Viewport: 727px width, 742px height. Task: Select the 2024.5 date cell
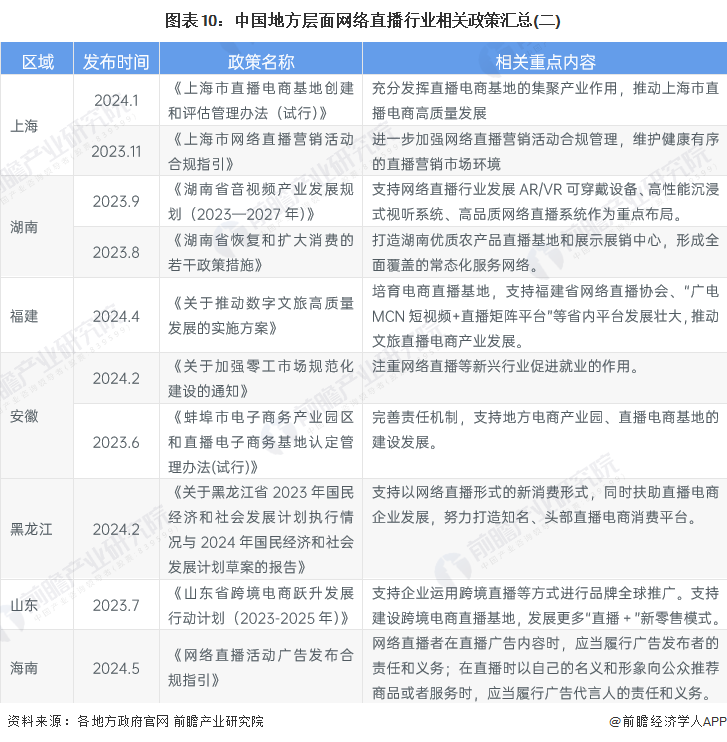click(115, 668)
